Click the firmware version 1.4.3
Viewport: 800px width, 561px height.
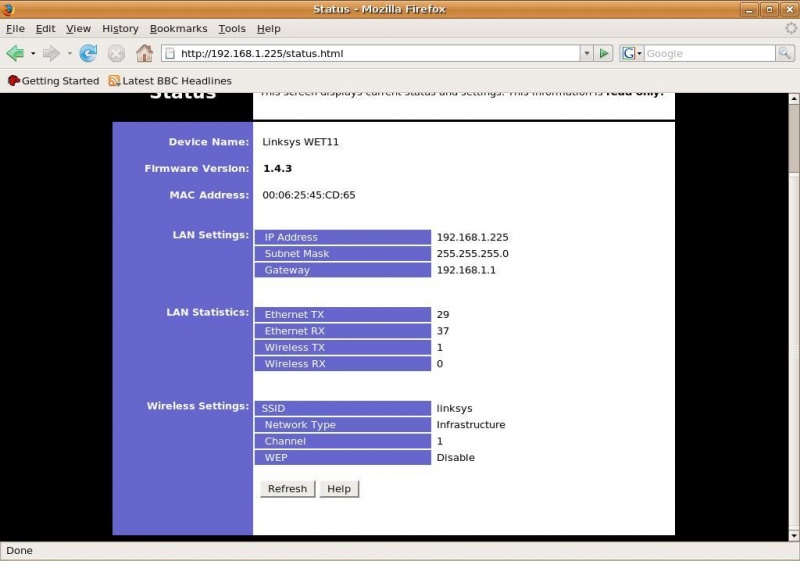[278, 168]
